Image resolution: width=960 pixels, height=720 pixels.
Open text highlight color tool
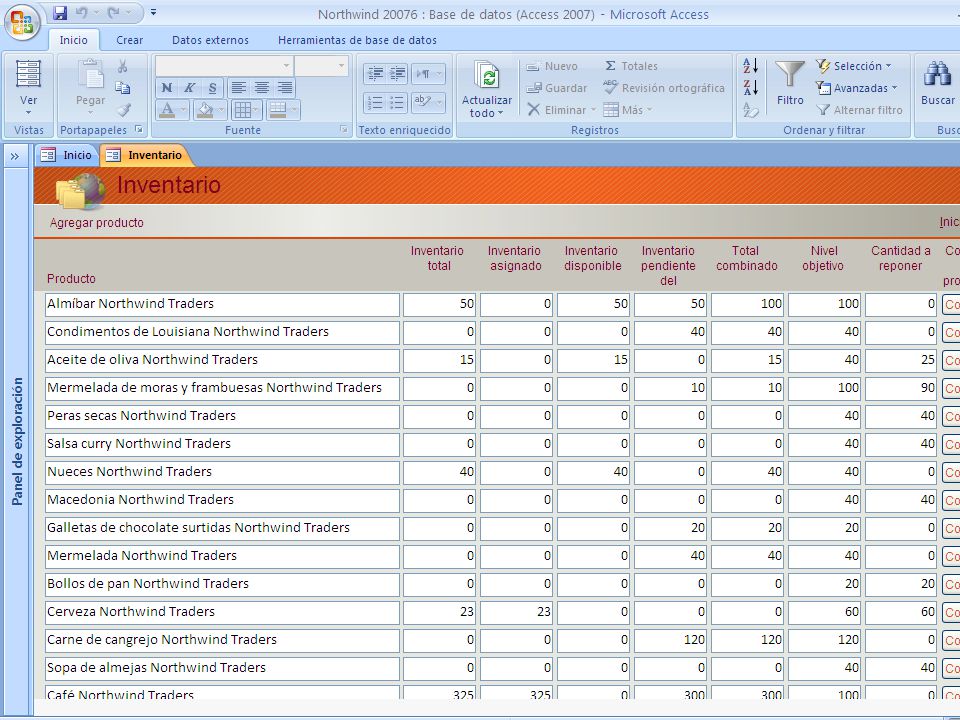428,102
